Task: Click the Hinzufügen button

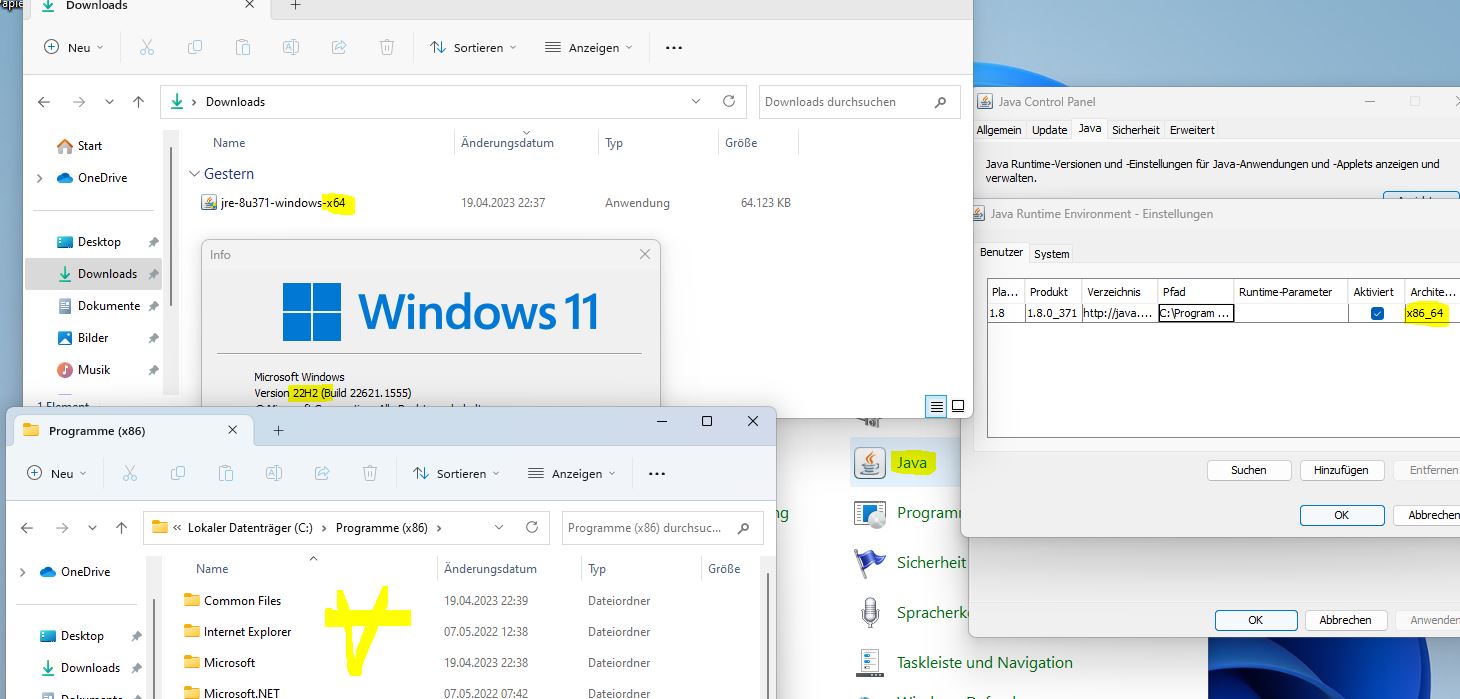Action: click(x=1340, y=470)
